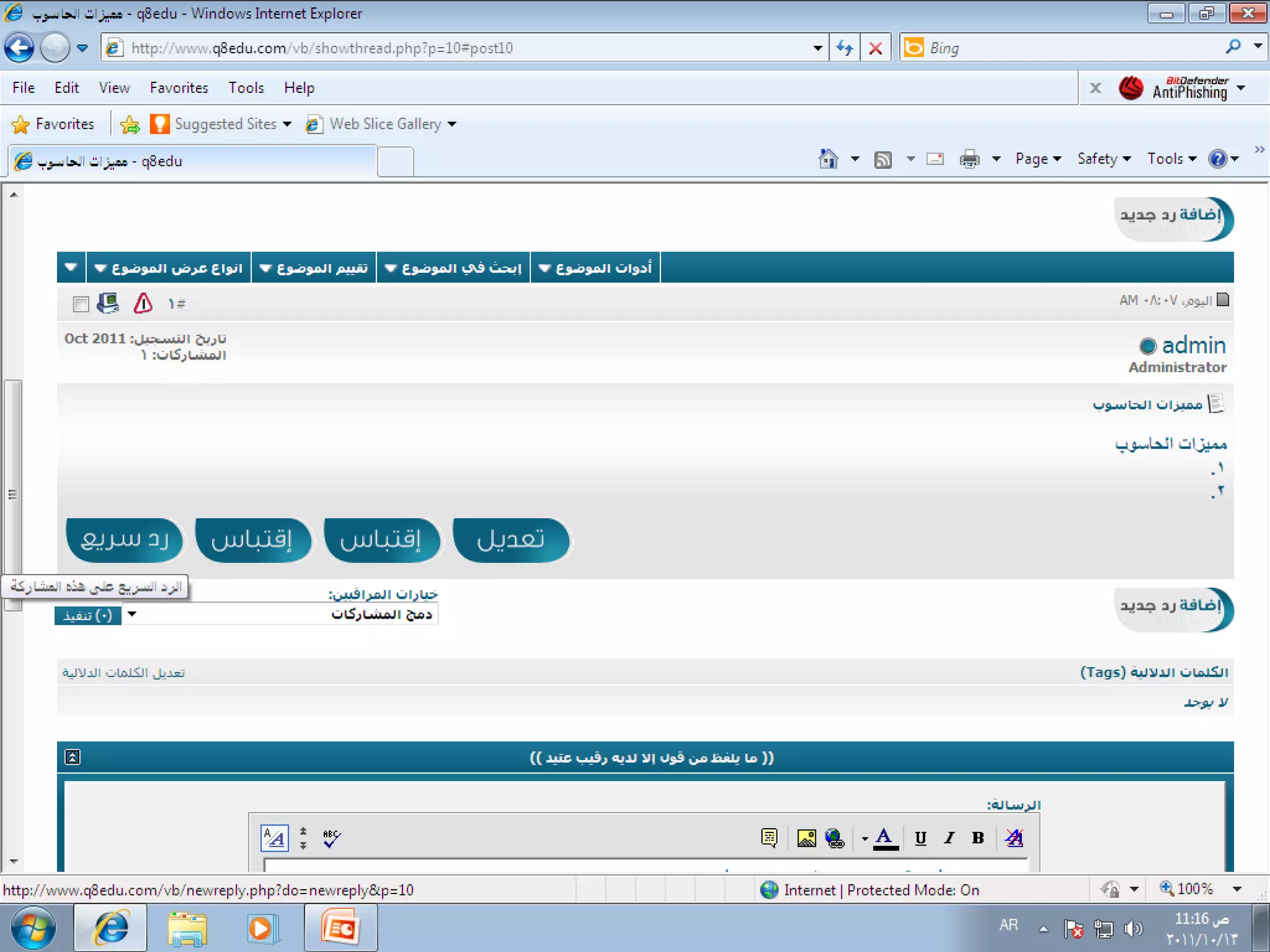The height and width of the screenshot is (952, 1270).
Task: Click the Underline icon in the editor toolbar
Action: tap(920, 838)
